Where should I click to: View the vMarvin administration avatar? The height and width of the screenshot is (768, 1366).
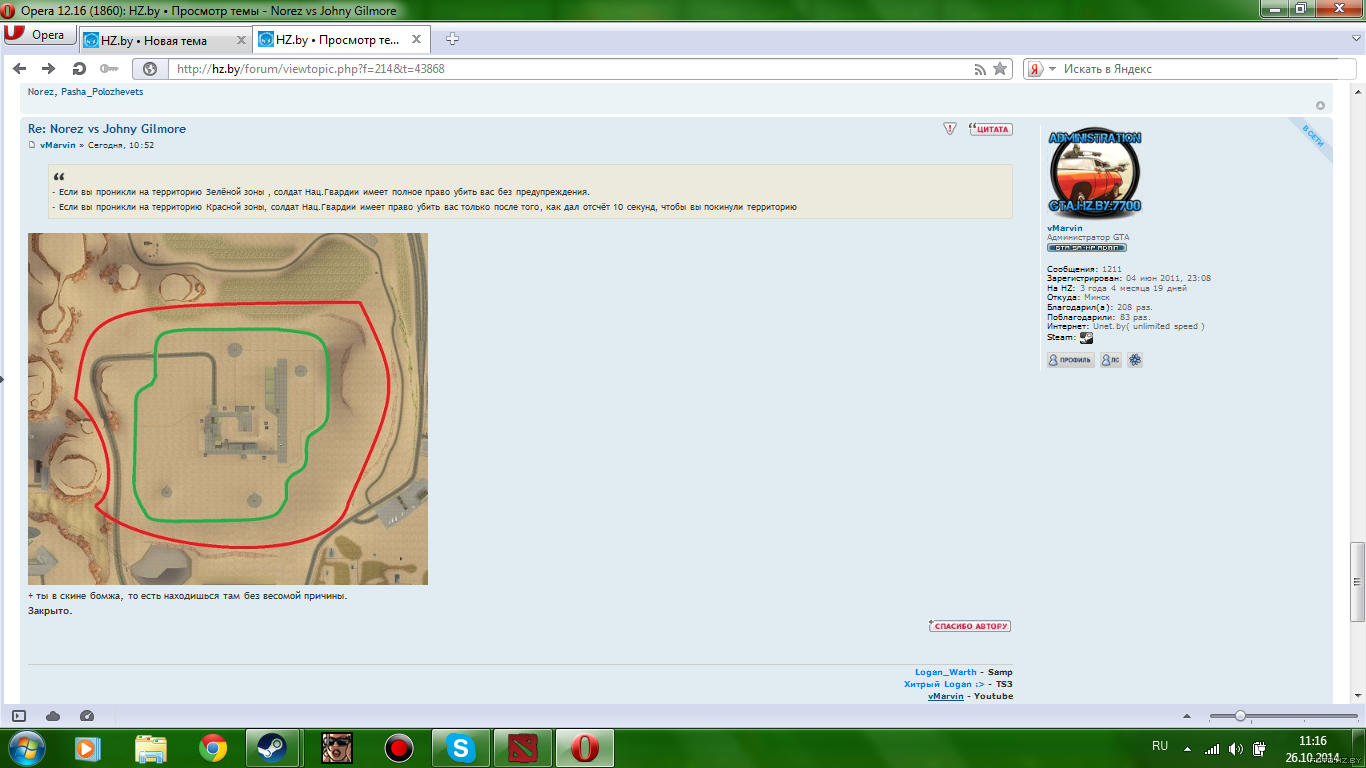(x=1095, y=172)
